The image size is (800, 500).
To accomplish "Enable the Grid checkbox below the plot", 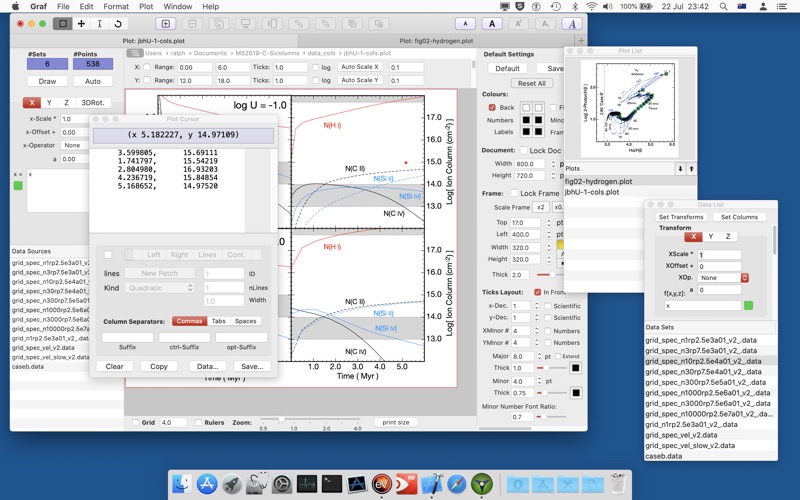I will [136, 423].
